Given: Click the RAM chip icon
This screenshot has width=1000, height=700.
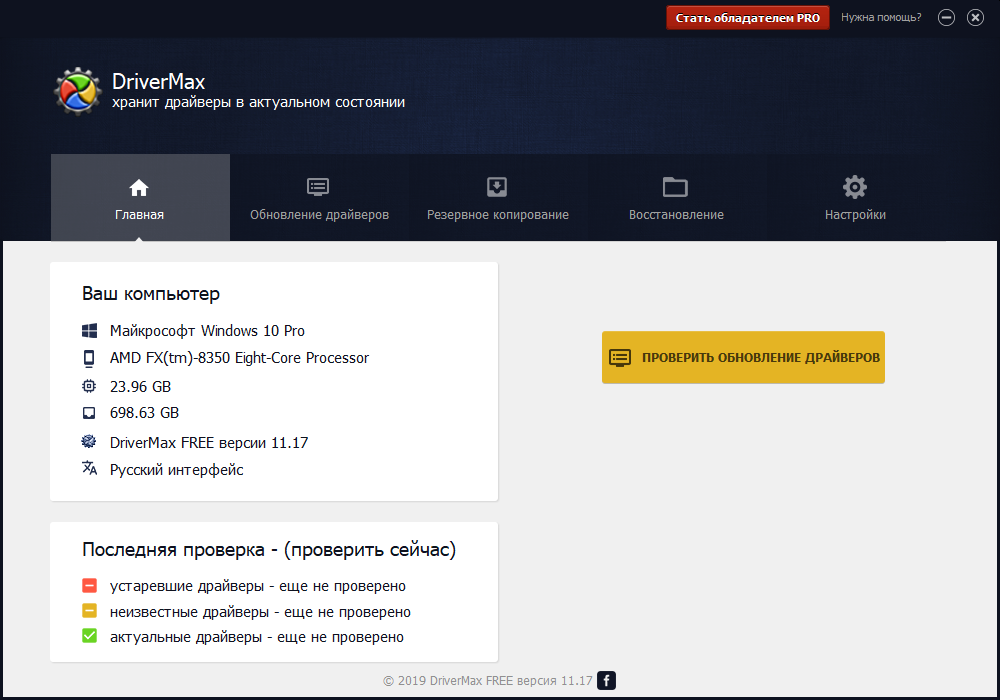Looking at the screenshot, I should (x=89, y=386).
